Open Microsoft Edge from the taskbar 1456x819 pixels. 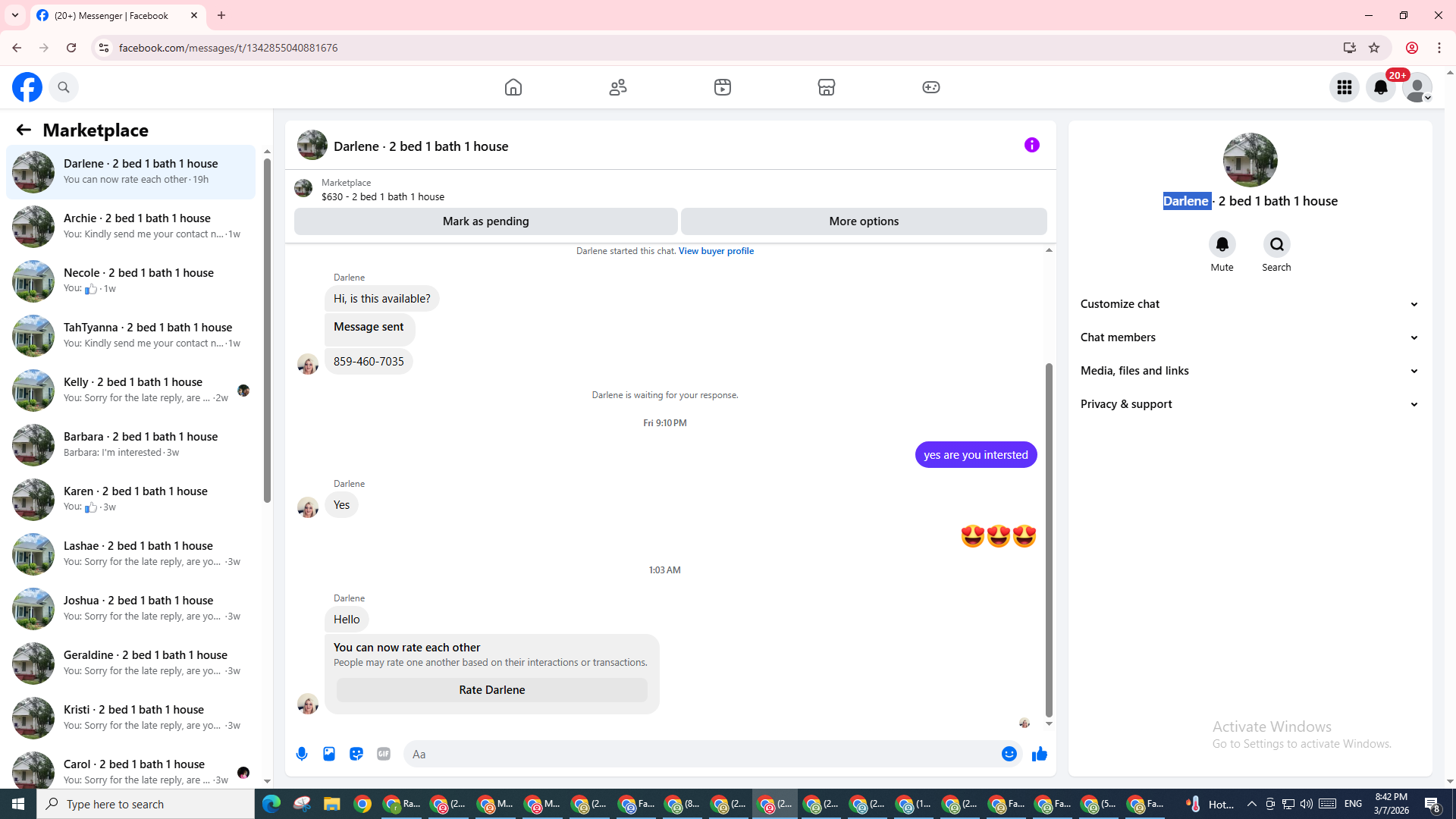[x=271, y=804]
